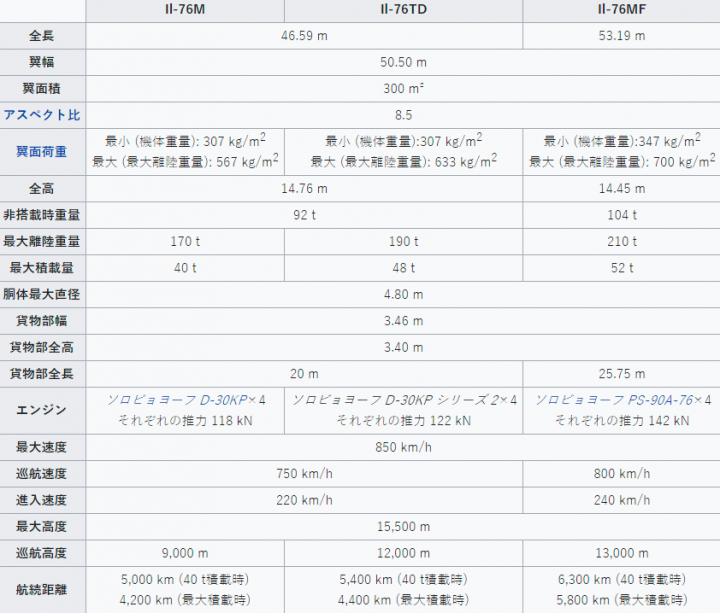Click the 貨物部全長 row header
Screen dimensions: 720x613
42,374
